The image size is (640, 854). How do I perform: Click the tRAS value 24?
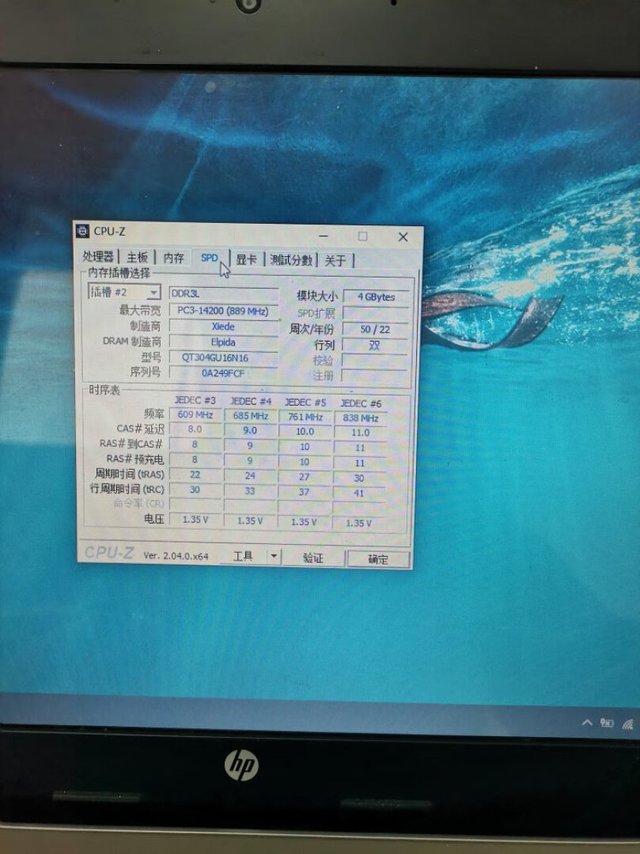coord(250,476)
